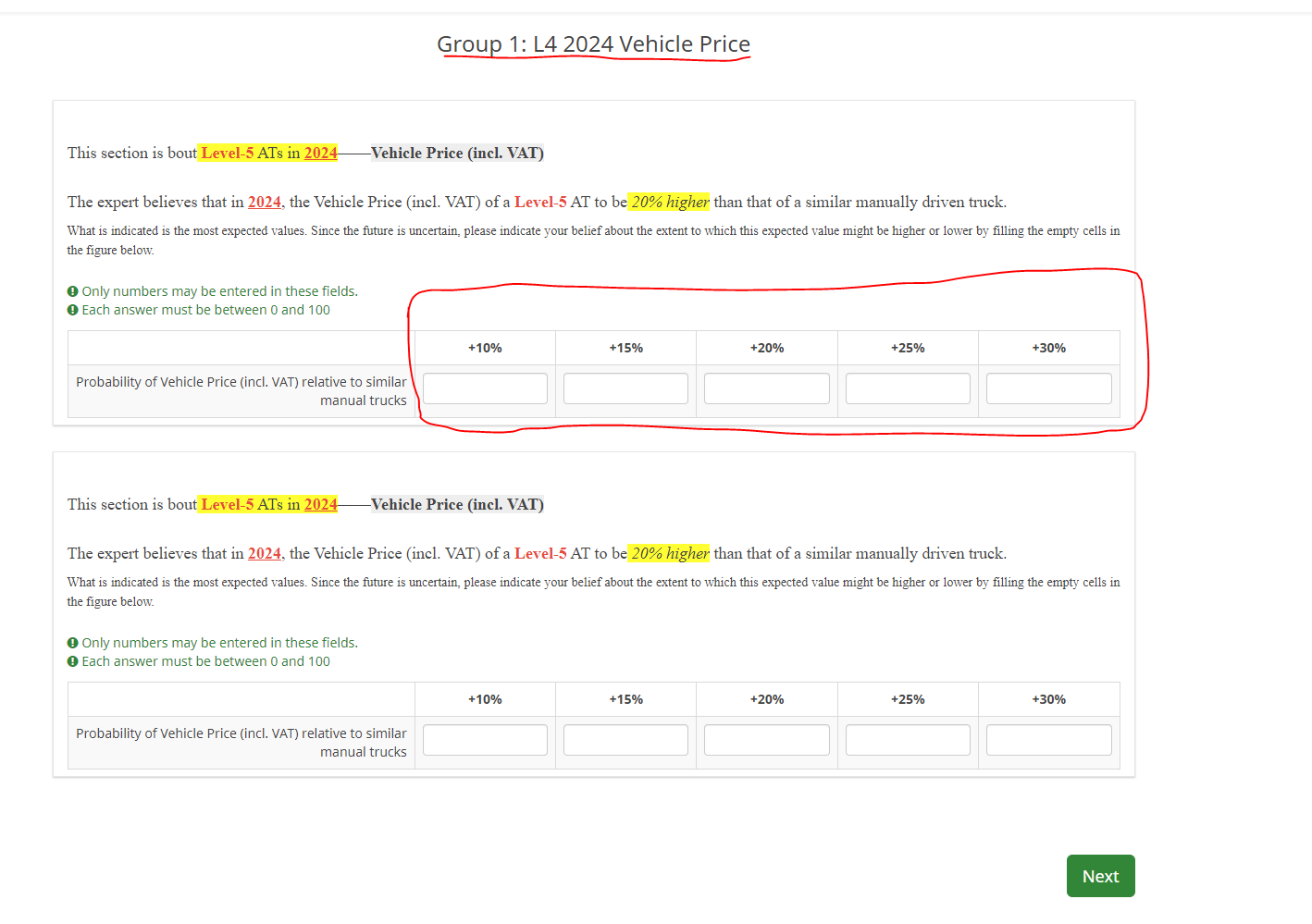Click info icon beside first 'Each answer must be' hint
This screenshot has width=1312, height=924.
(73, 310)
